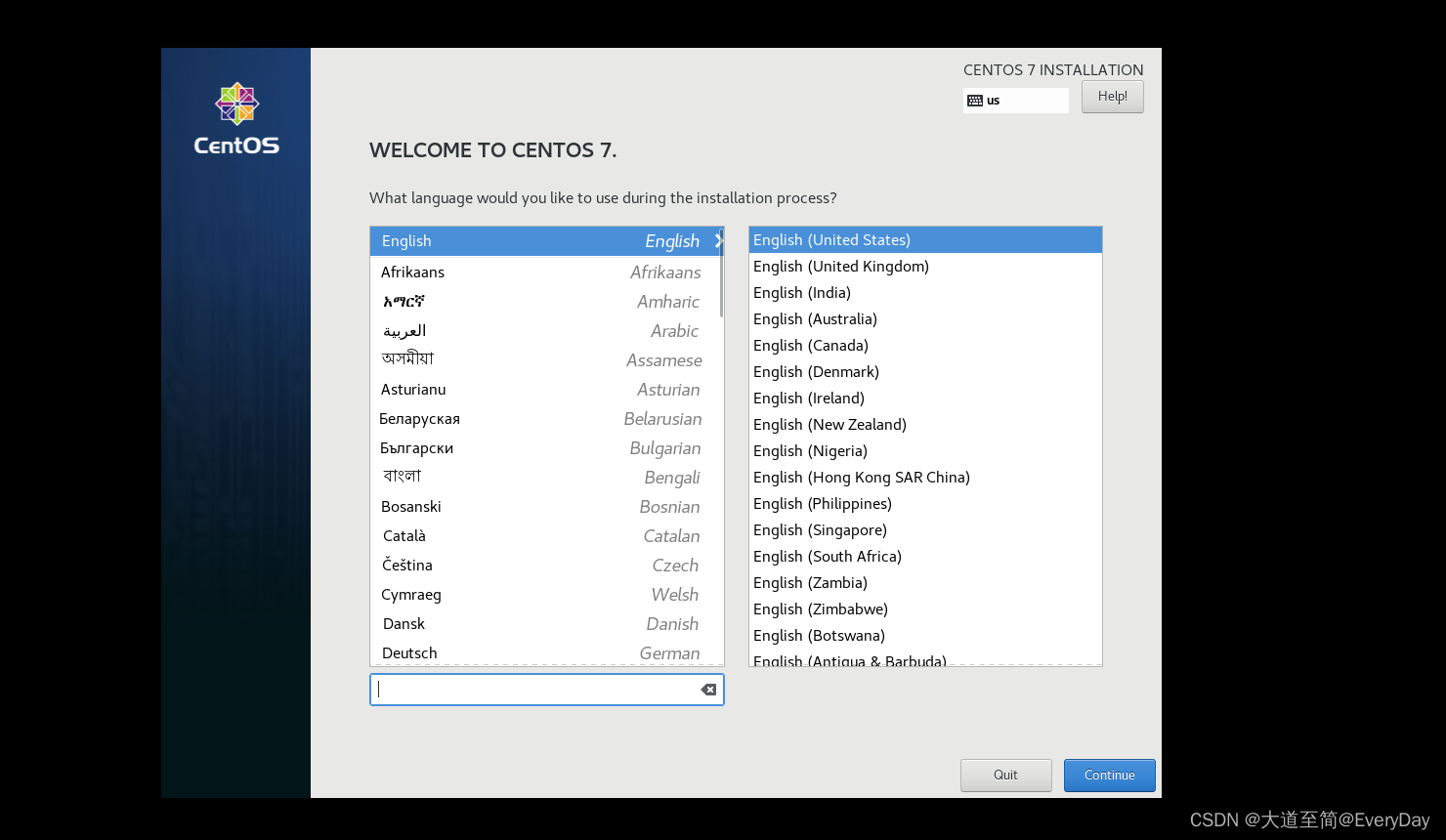This screenshot has height=840, width=1446.
Task: Choose English (Australia) locale
Action: (925, 319)
